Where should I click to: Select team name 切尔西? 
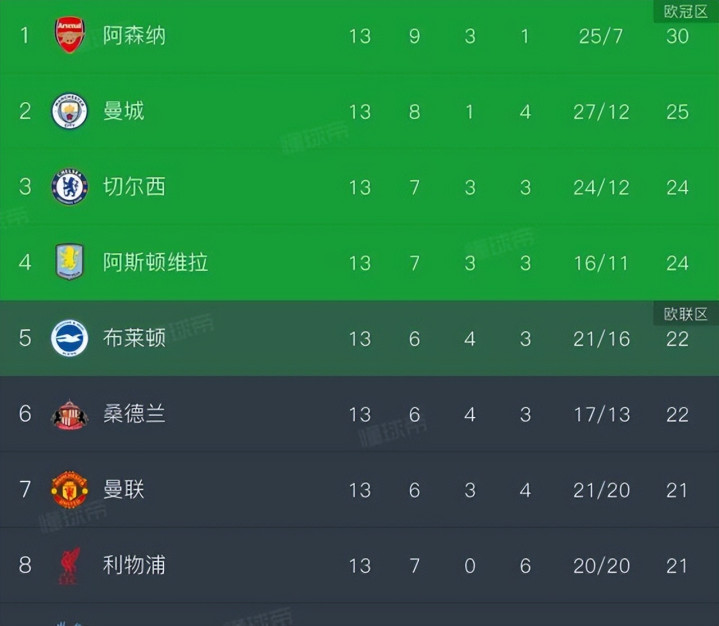point(134,187)
